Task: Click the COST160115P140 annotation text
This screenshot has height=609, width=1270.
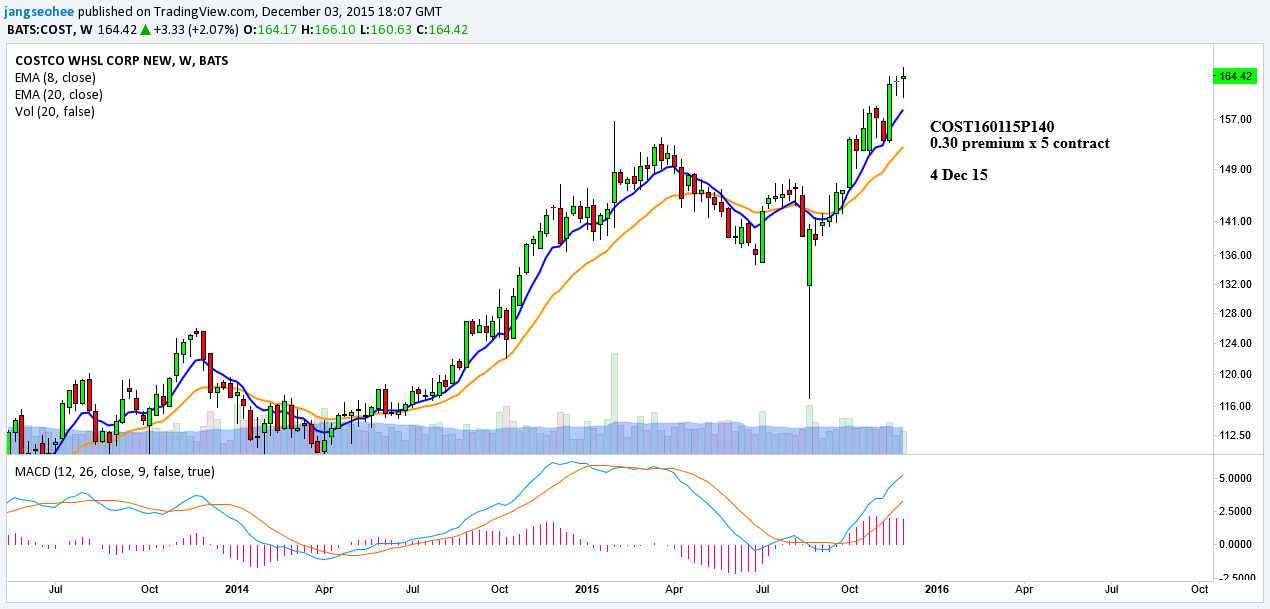Action: tap(992, 127)
